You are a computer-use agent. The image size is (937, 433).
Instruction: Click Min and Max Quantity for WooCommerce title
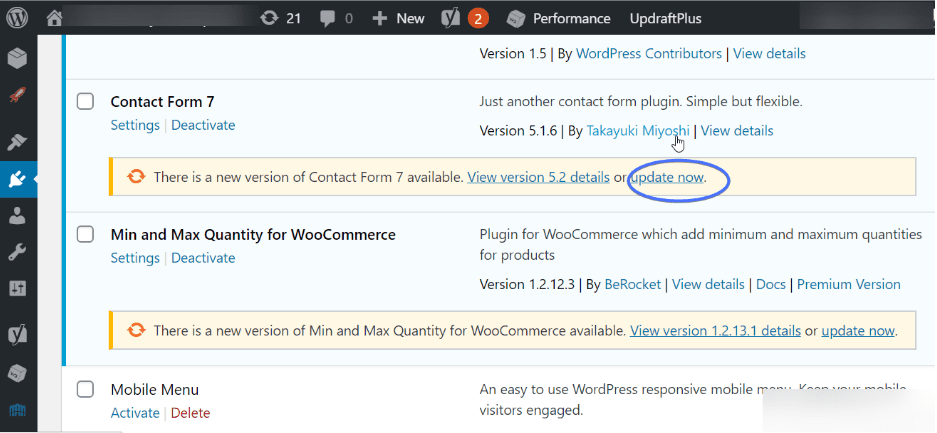click(x=253, y=235)
